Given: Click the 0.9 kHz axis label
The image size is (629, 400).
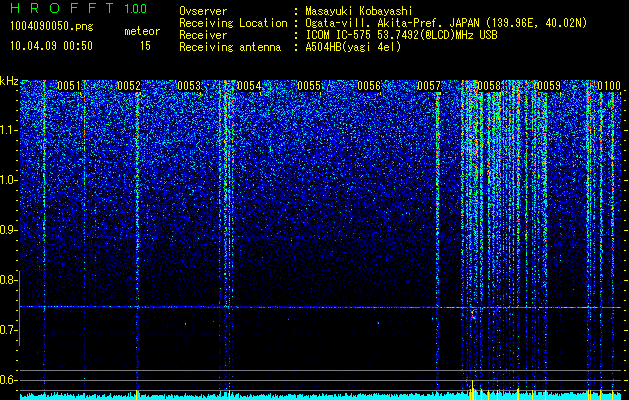Looking at the screenshot, I should click(8, 230).
